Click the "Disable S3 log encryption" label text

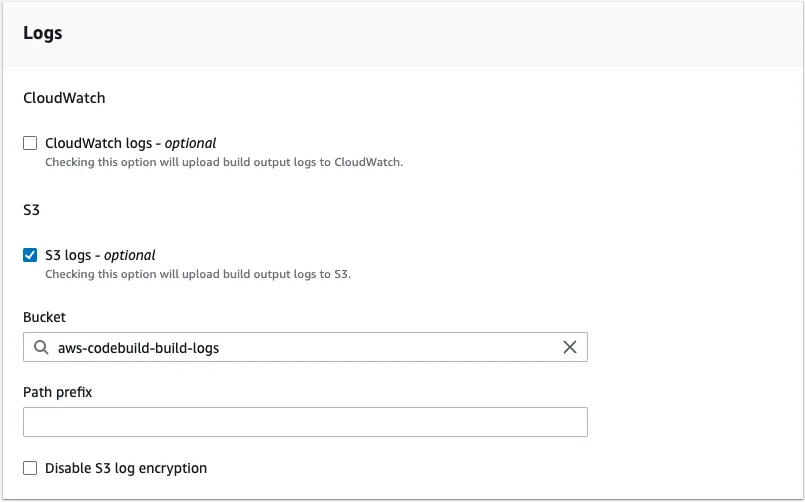point(126,468)
